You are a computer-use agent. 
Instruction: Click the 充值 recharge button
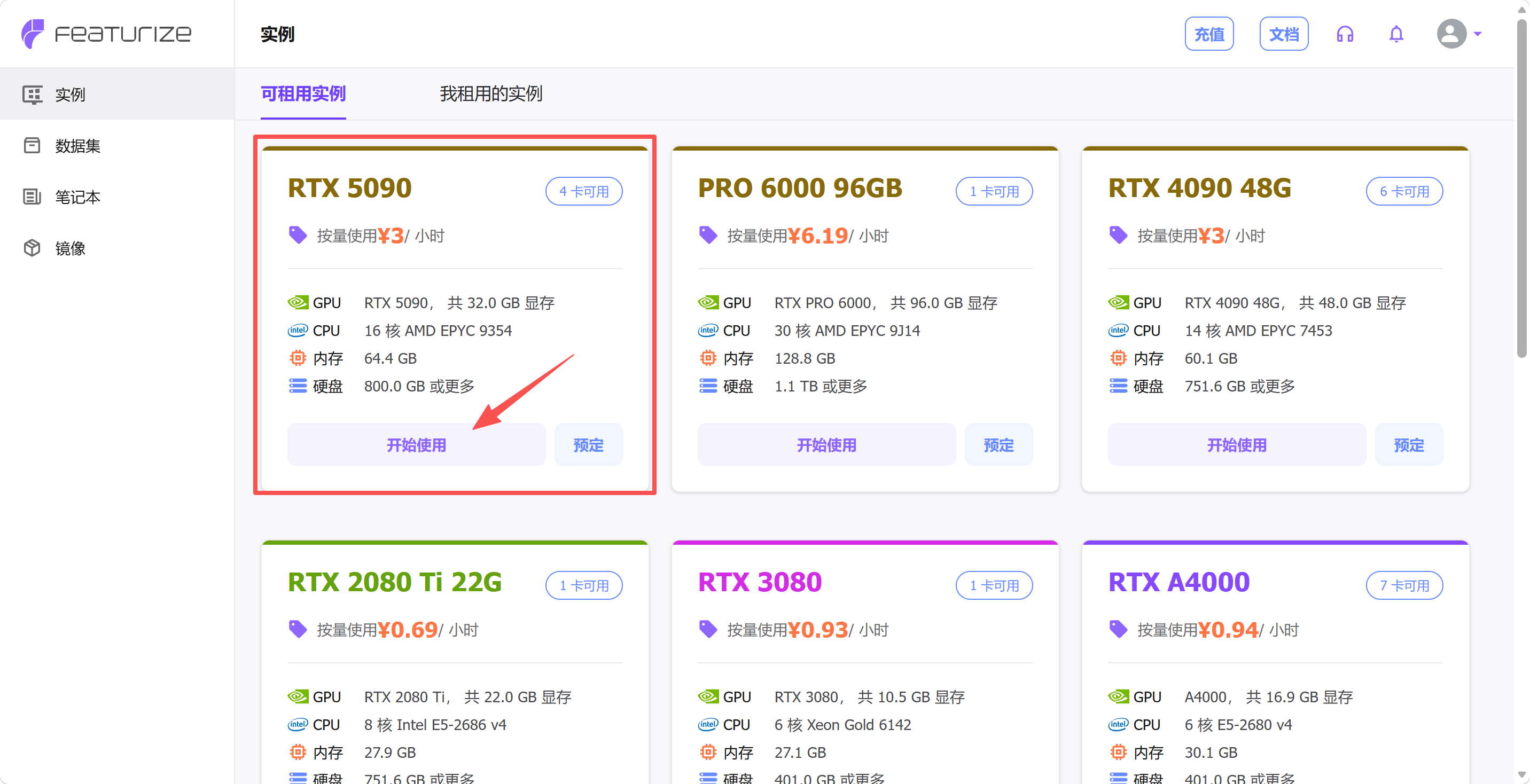(1209, 34)
